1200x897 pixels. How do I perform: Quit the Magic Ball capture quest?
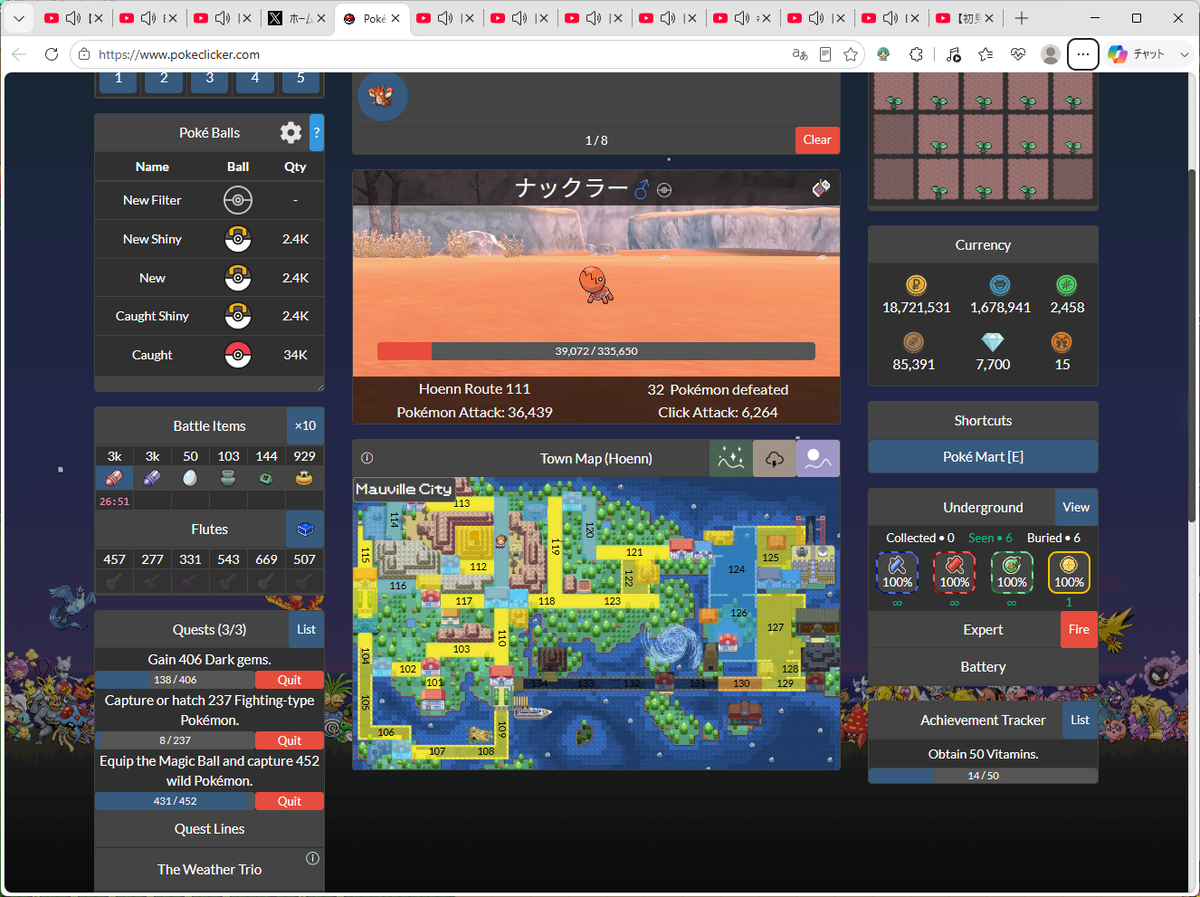coord(289,801)
